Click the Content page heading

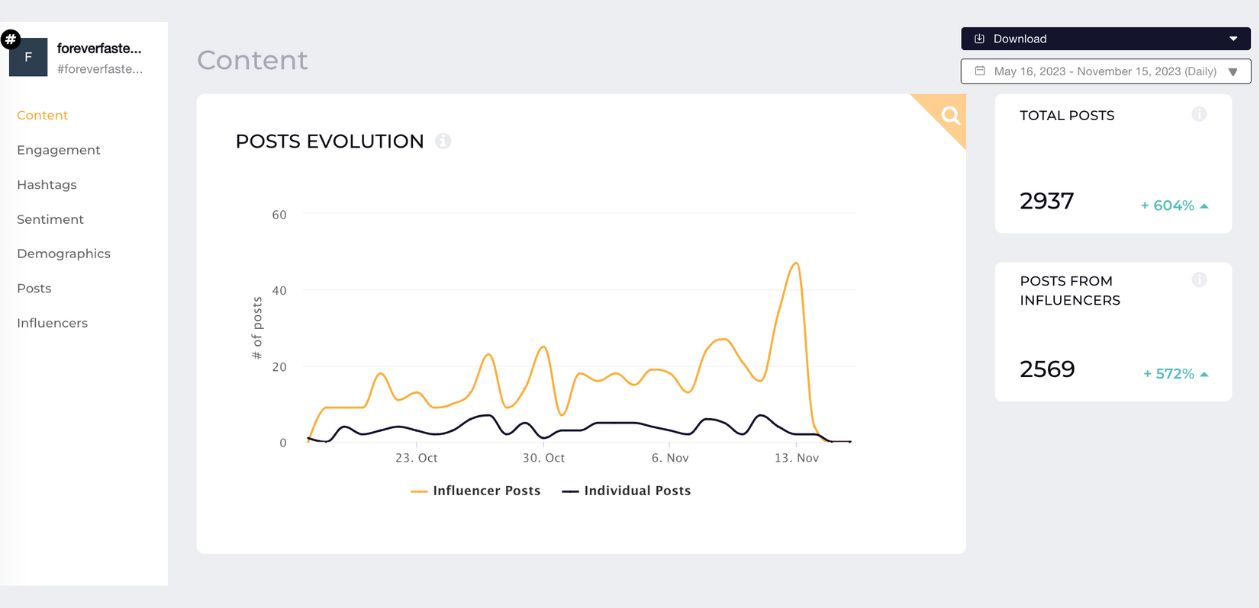[252, 60]
